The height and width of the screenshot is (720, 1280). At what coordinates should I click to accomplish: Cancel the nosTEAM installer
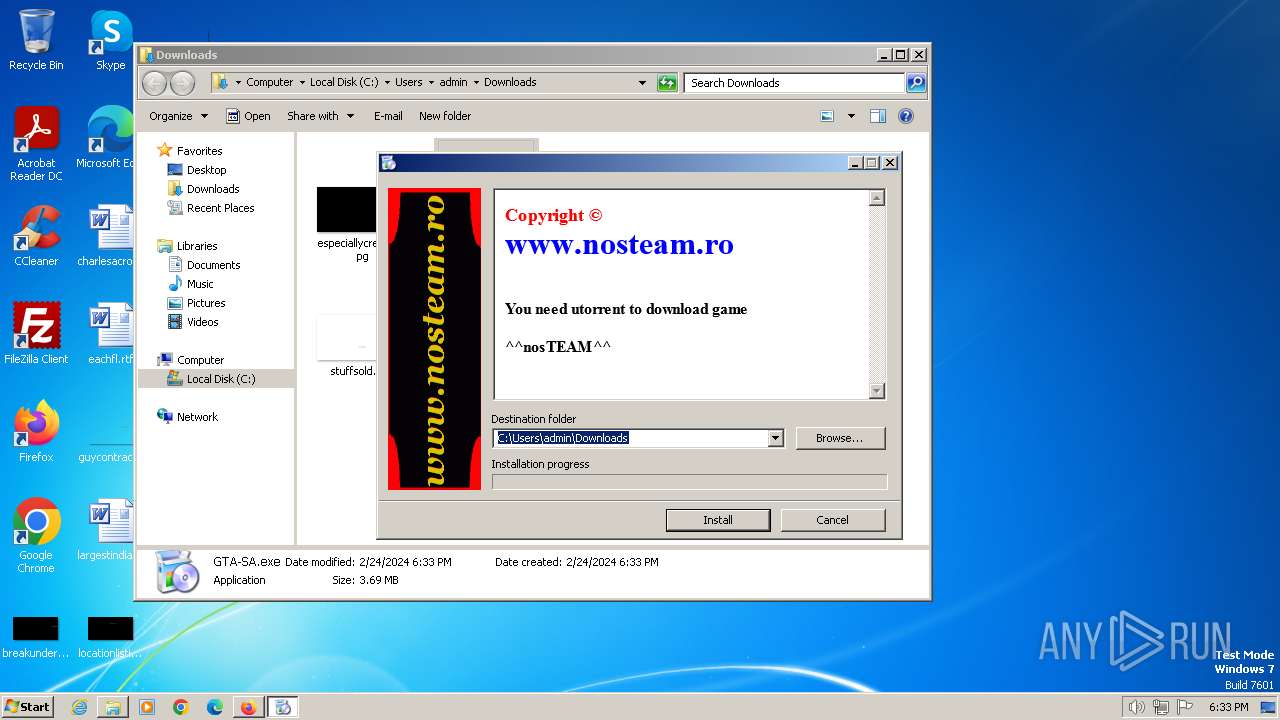click(832, 520)
